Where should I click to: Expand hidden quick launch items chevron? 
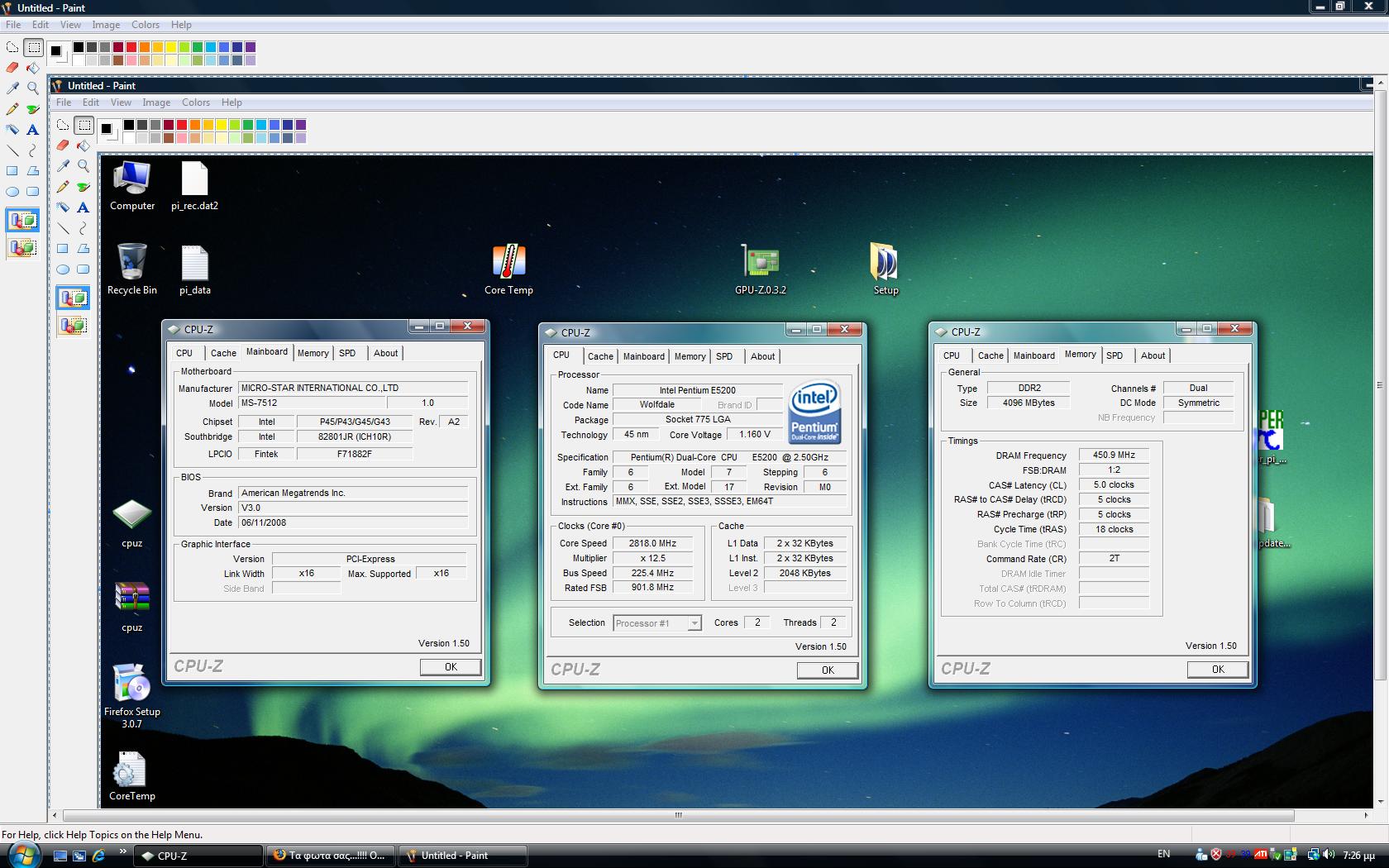pyautogui.click(x=123, y=851)
